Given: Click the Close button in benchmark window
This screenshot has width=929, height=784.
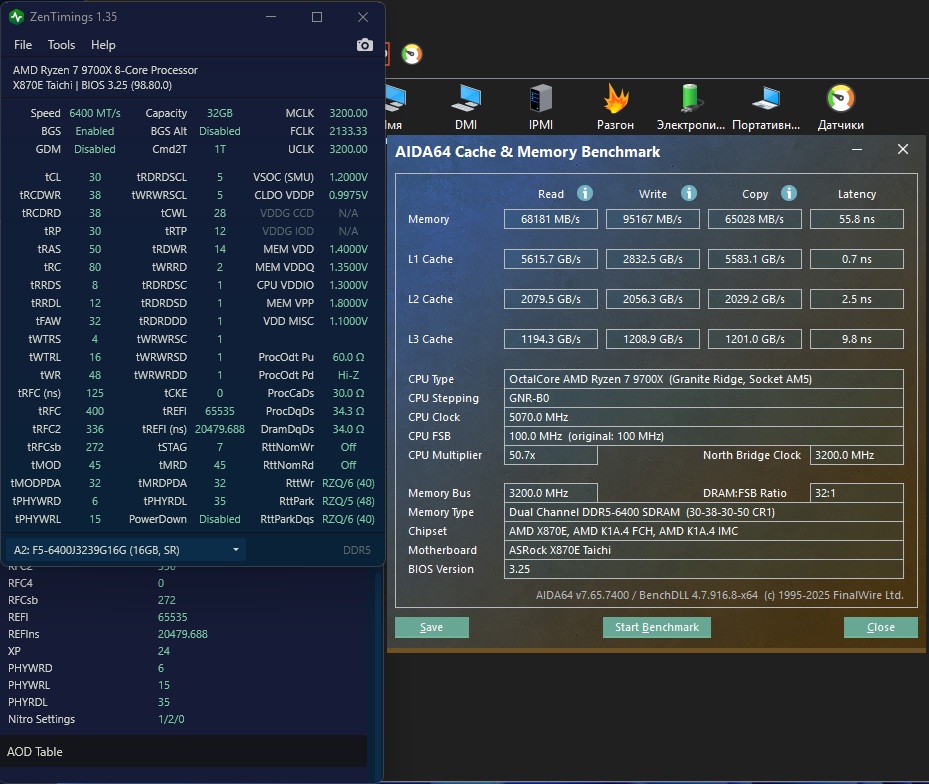Looking at the screenshot, I should (x=880, y=627).
